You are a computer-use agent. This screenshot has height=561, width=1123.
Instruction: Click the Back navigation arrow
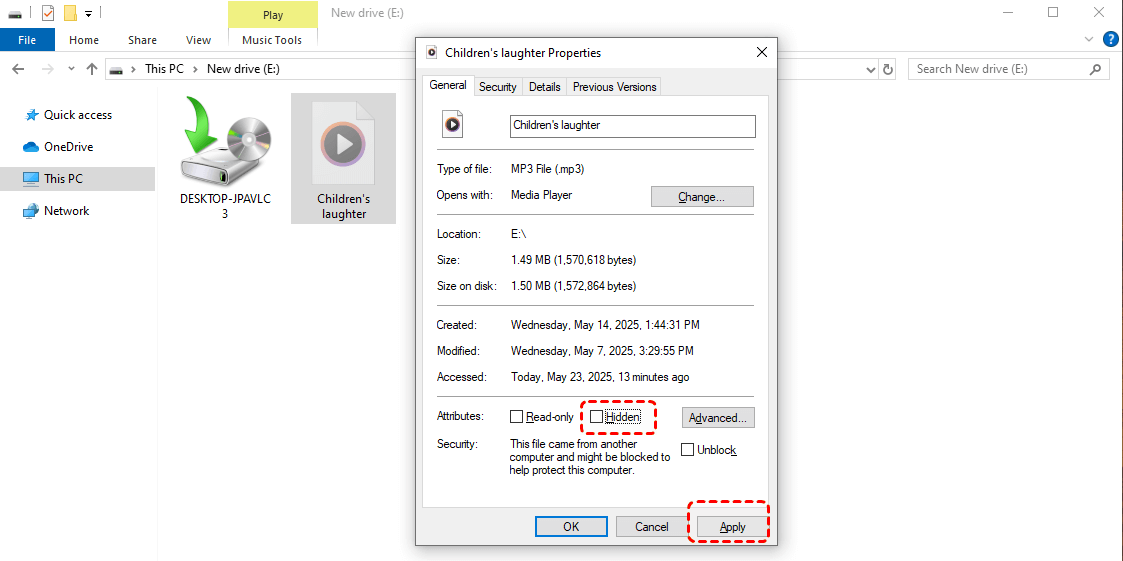click(19, 69)
